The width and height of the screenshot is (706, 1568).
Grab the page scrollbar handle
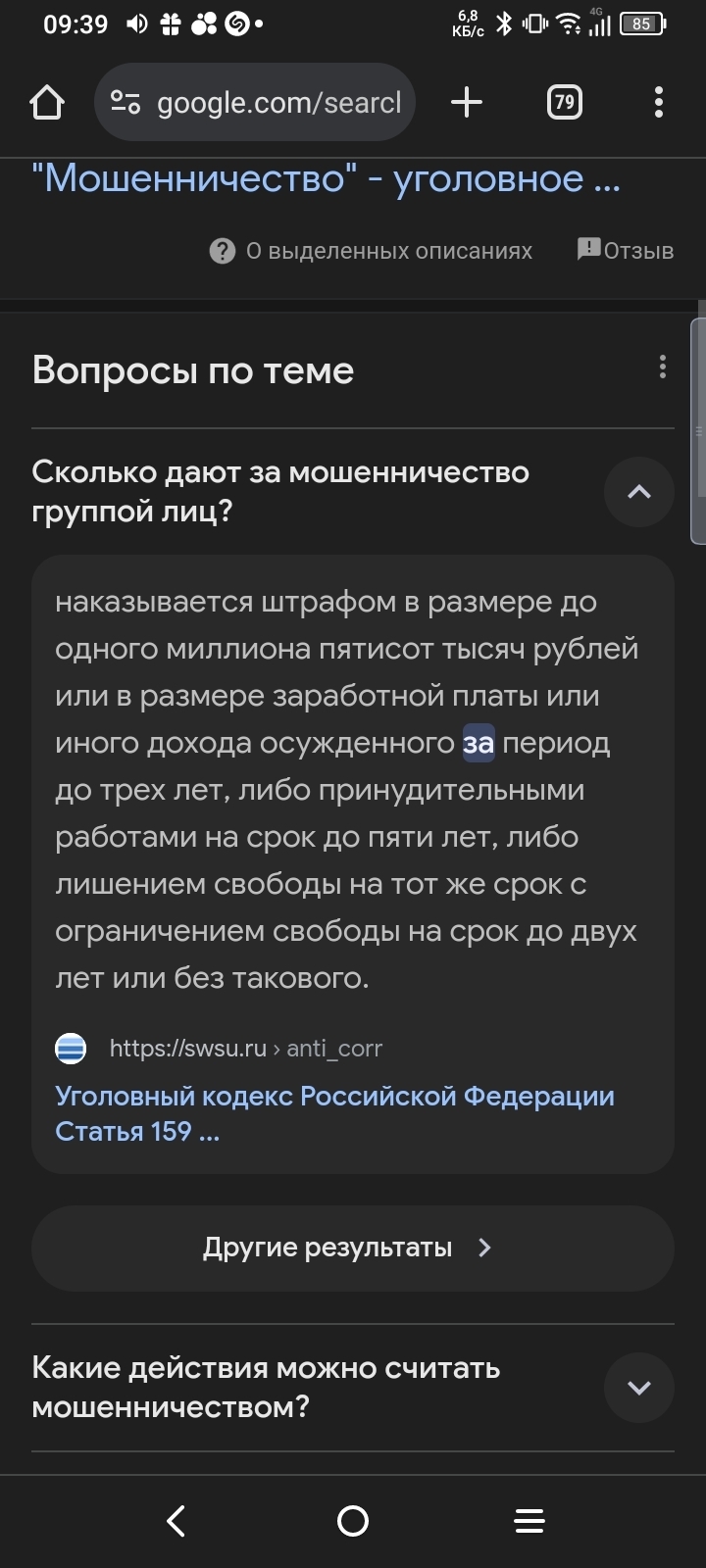tap(698, 431)
